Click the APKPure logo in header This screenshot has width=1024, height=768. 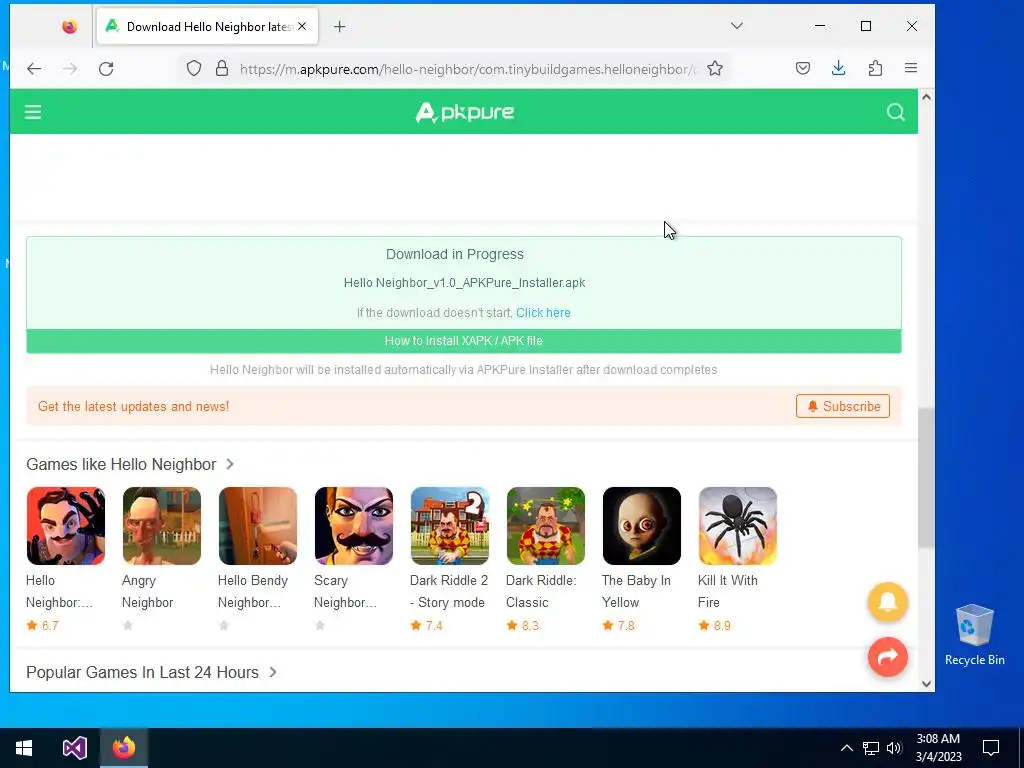464,112
